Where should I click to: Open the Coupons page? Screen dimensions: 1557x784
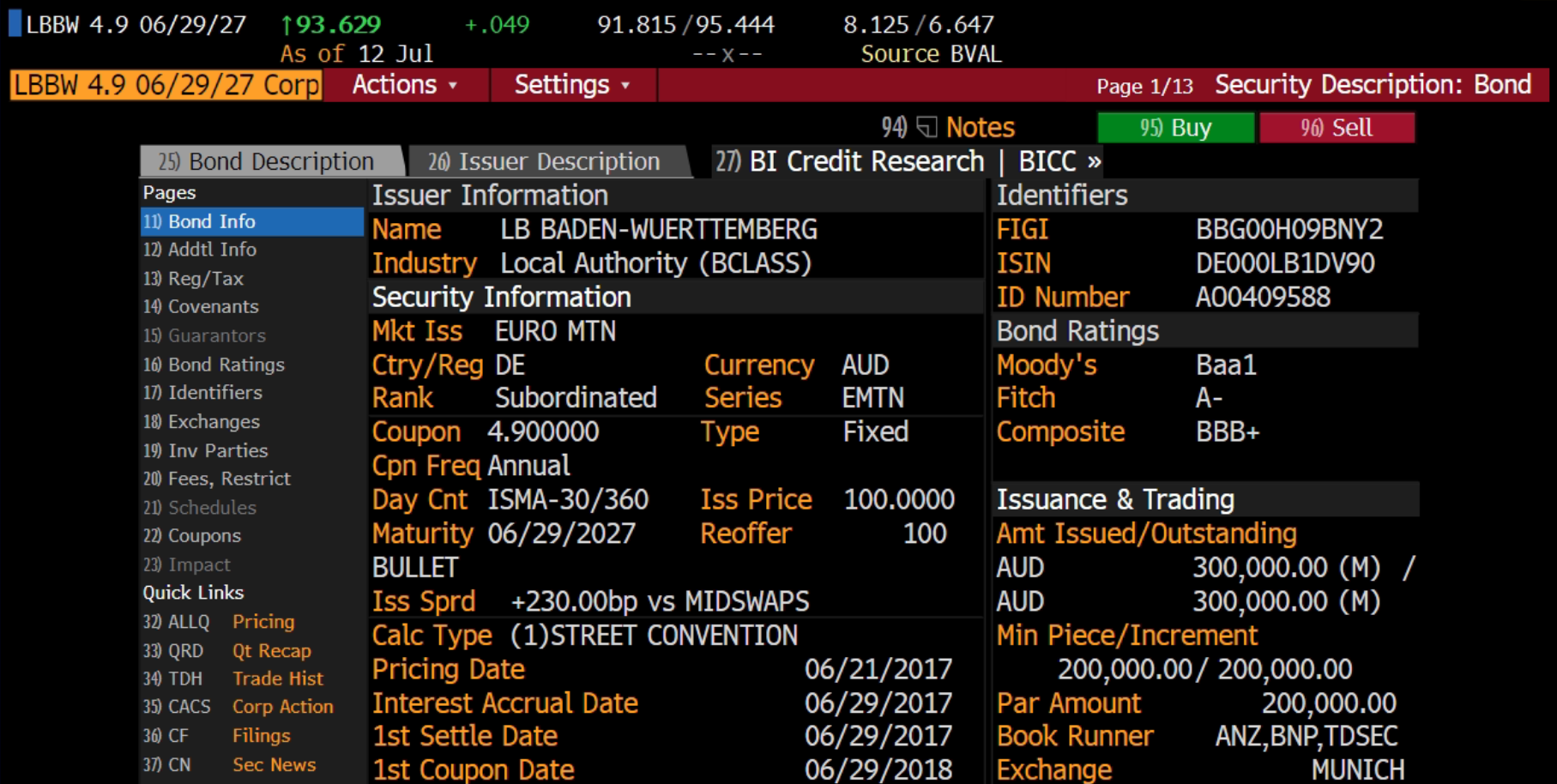click(x=252, y=536)
